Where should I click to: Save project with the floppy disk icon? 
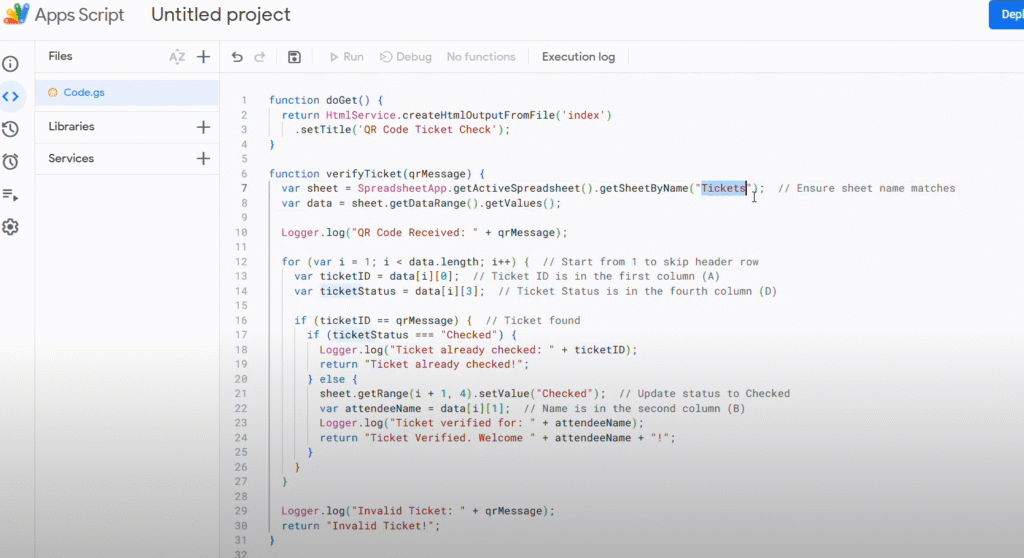click(294, 57)
